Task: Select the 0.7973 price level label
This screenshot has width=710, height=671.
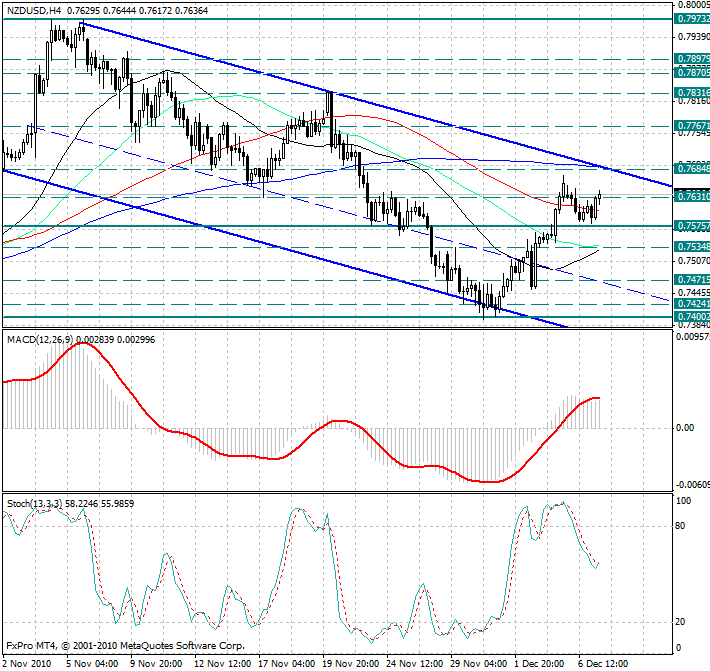Action: [692, 19]
